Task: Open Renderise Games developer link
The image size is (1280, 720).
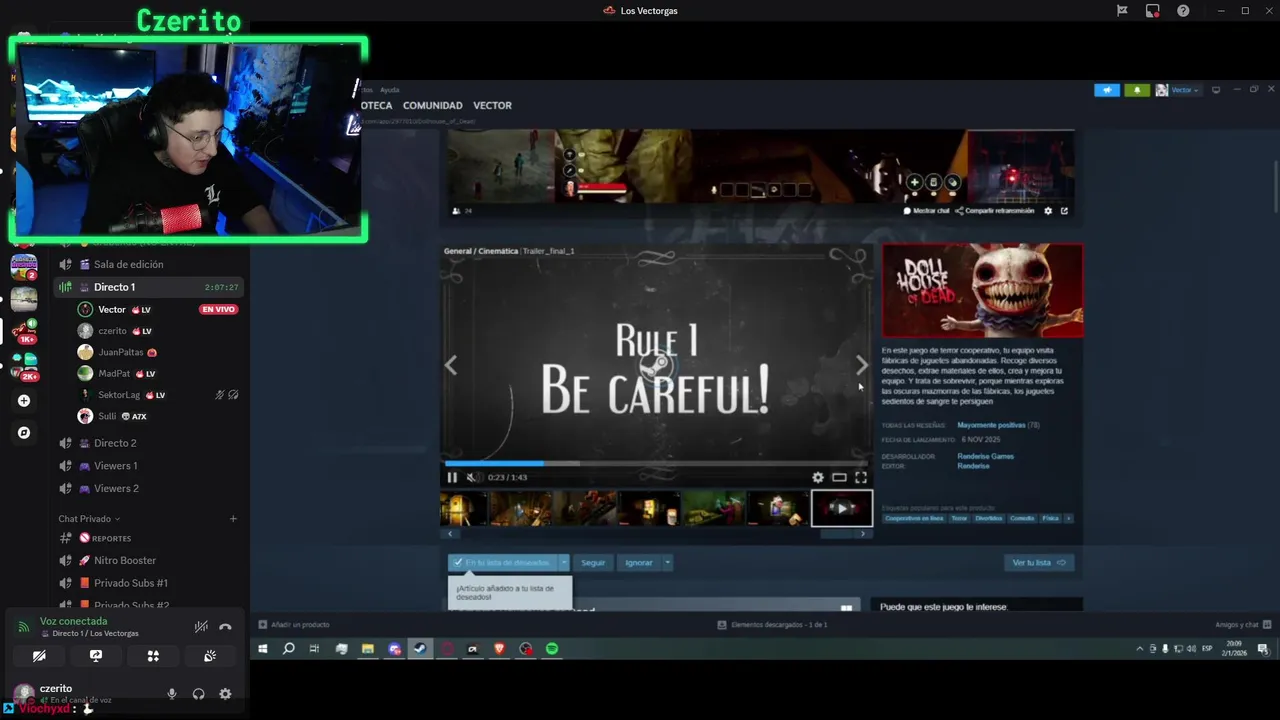Action: click(x=985, y=456)
